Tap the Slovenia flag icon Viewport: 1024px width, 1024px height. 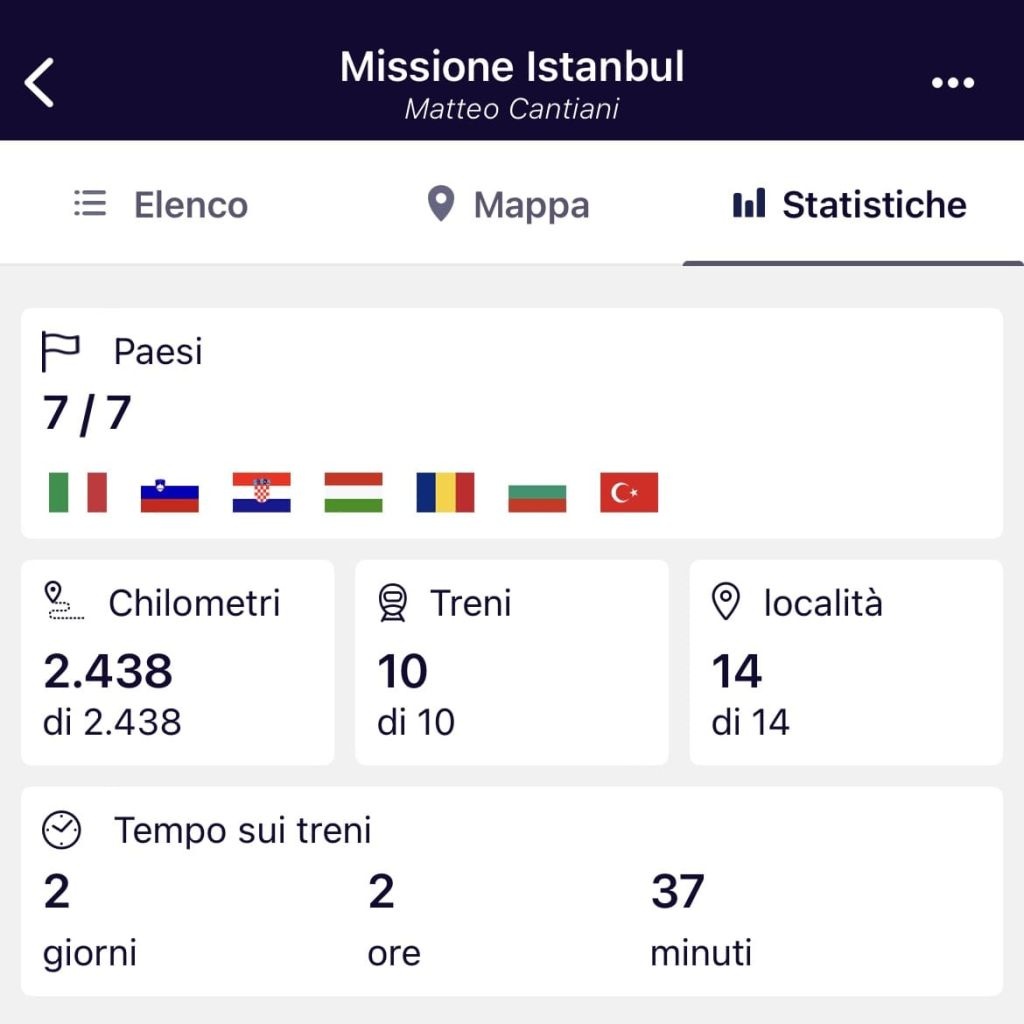(169, 492)
